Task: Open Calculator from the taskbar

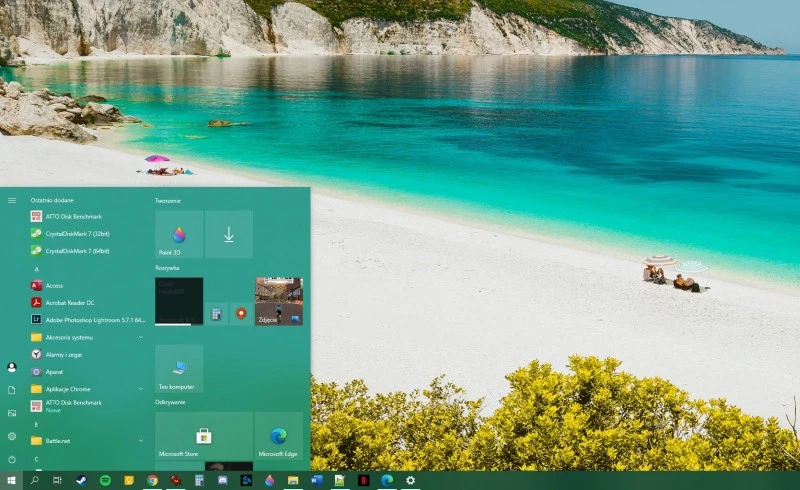Action: [x=199, y=480]
